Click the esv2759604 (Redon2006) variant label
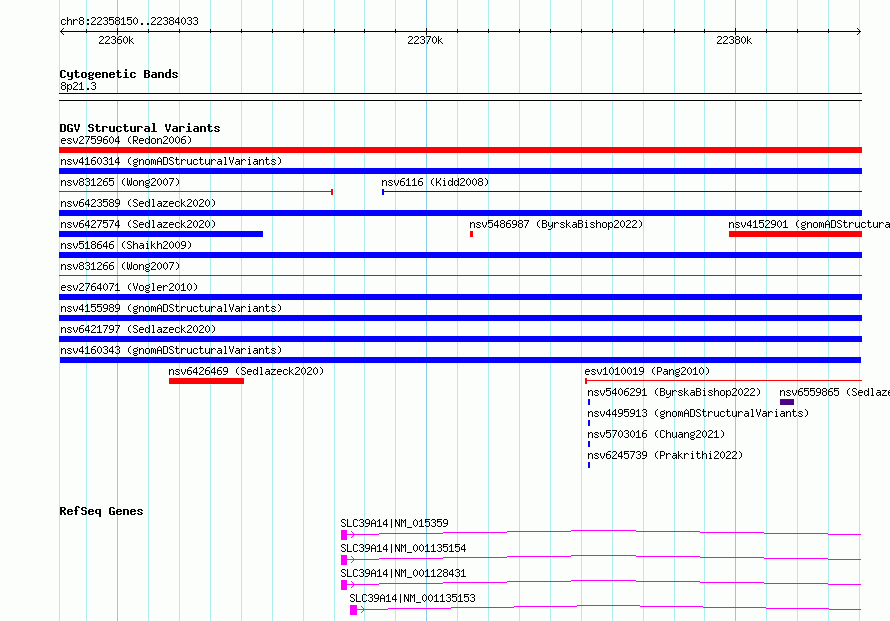Image resolution: width=890 pixels, height=621 pixels. pyautogui.click(x=126, y=140)
